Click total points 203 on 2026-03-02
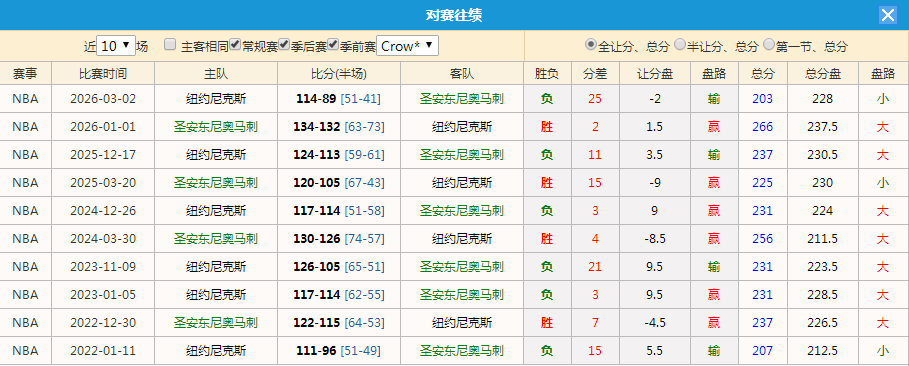 click(x=763, y=99)
